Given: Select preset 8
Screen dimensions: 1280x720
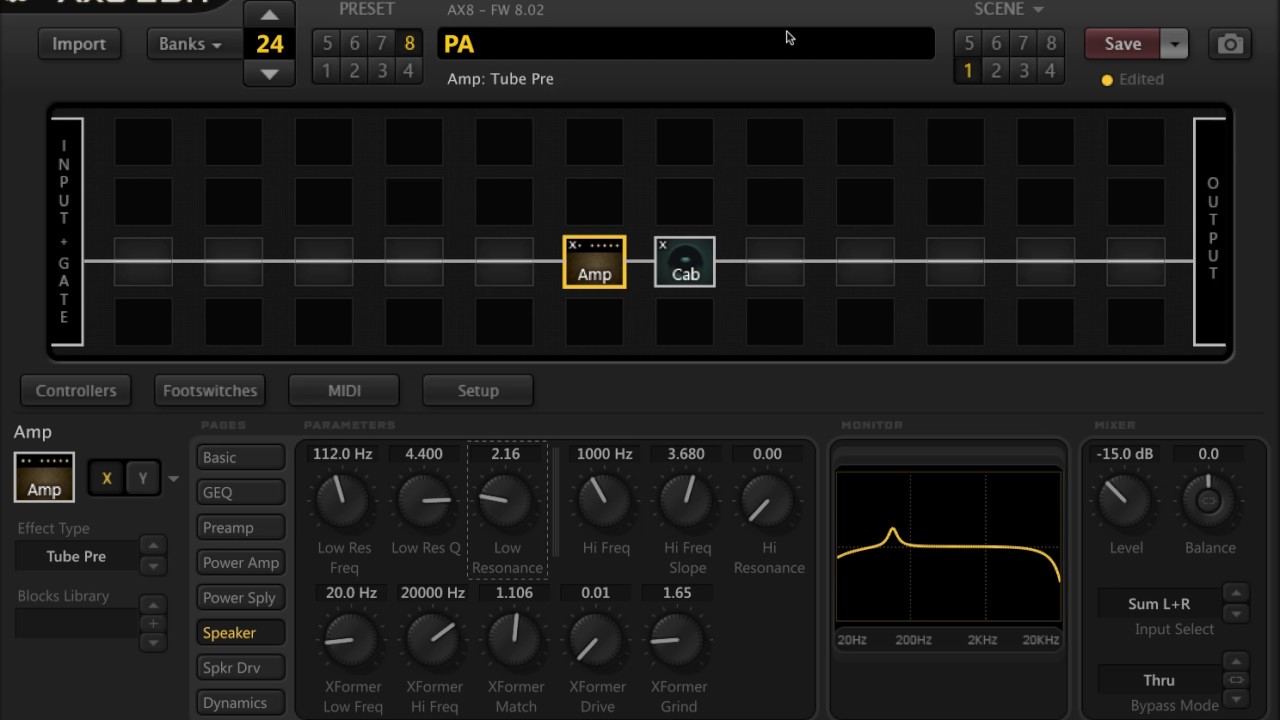Looking at the screenshot, I should [x=409, y=43].
